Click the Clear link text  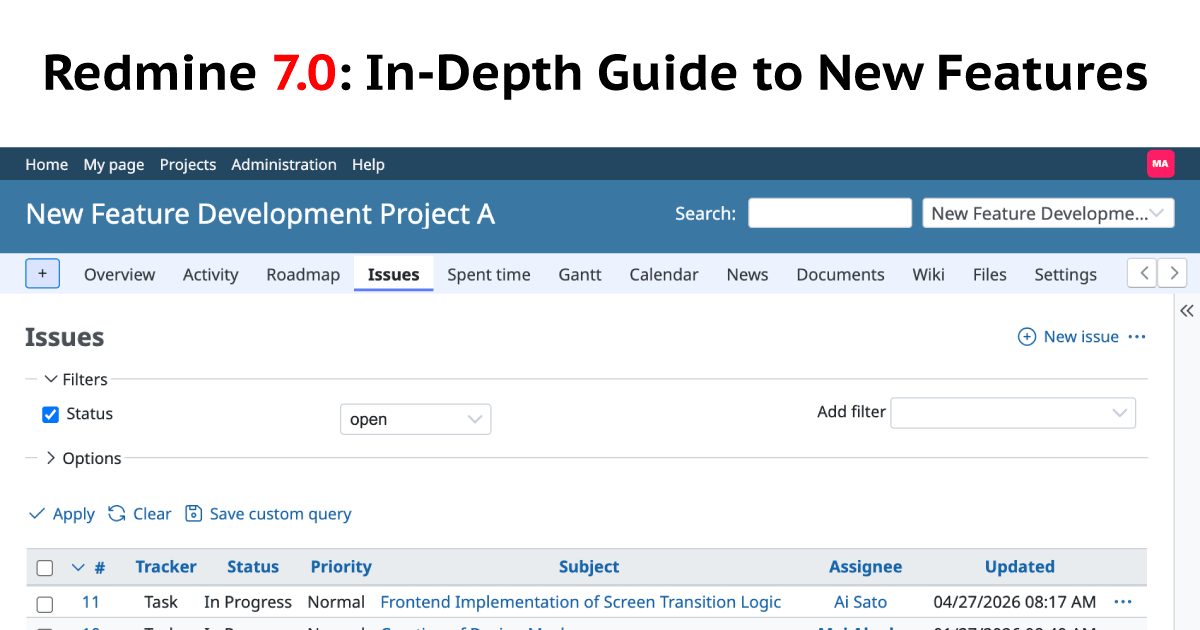[x=152, y=514]
